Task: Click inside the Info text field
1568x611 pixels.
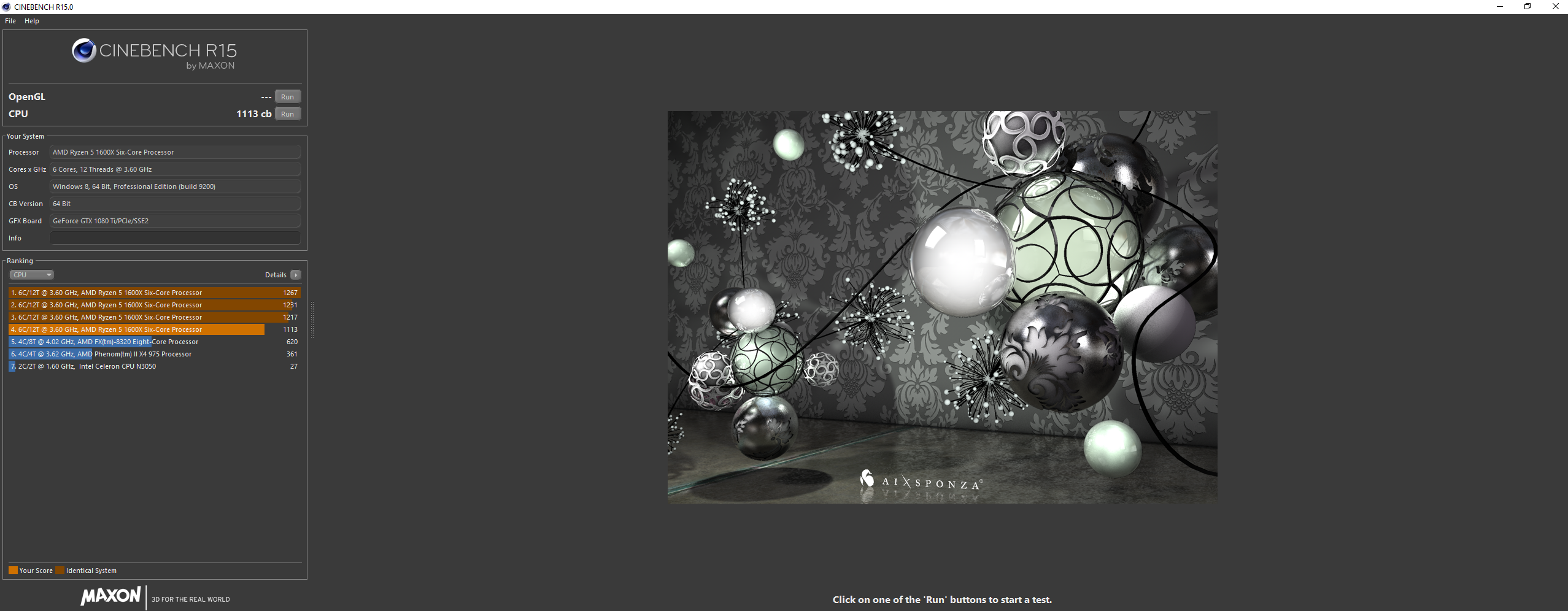Action: [x=175, y=238]
